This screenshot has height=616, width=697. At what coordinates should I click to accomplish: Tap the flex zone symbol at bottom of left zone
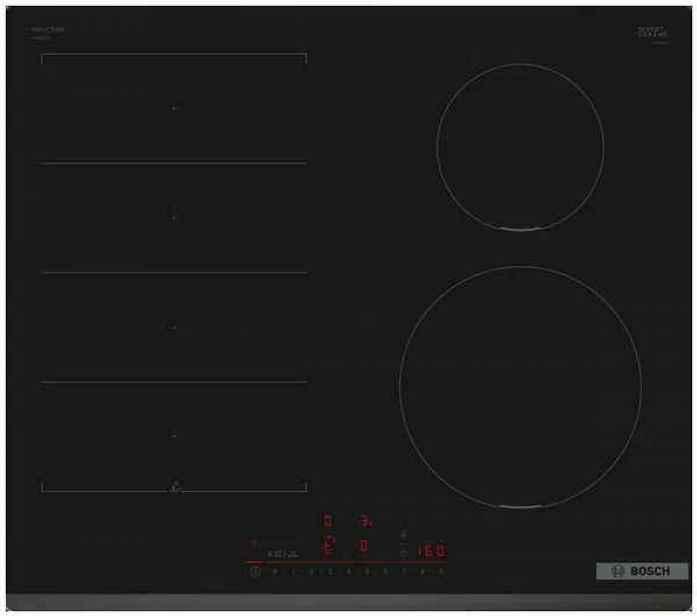175,486
